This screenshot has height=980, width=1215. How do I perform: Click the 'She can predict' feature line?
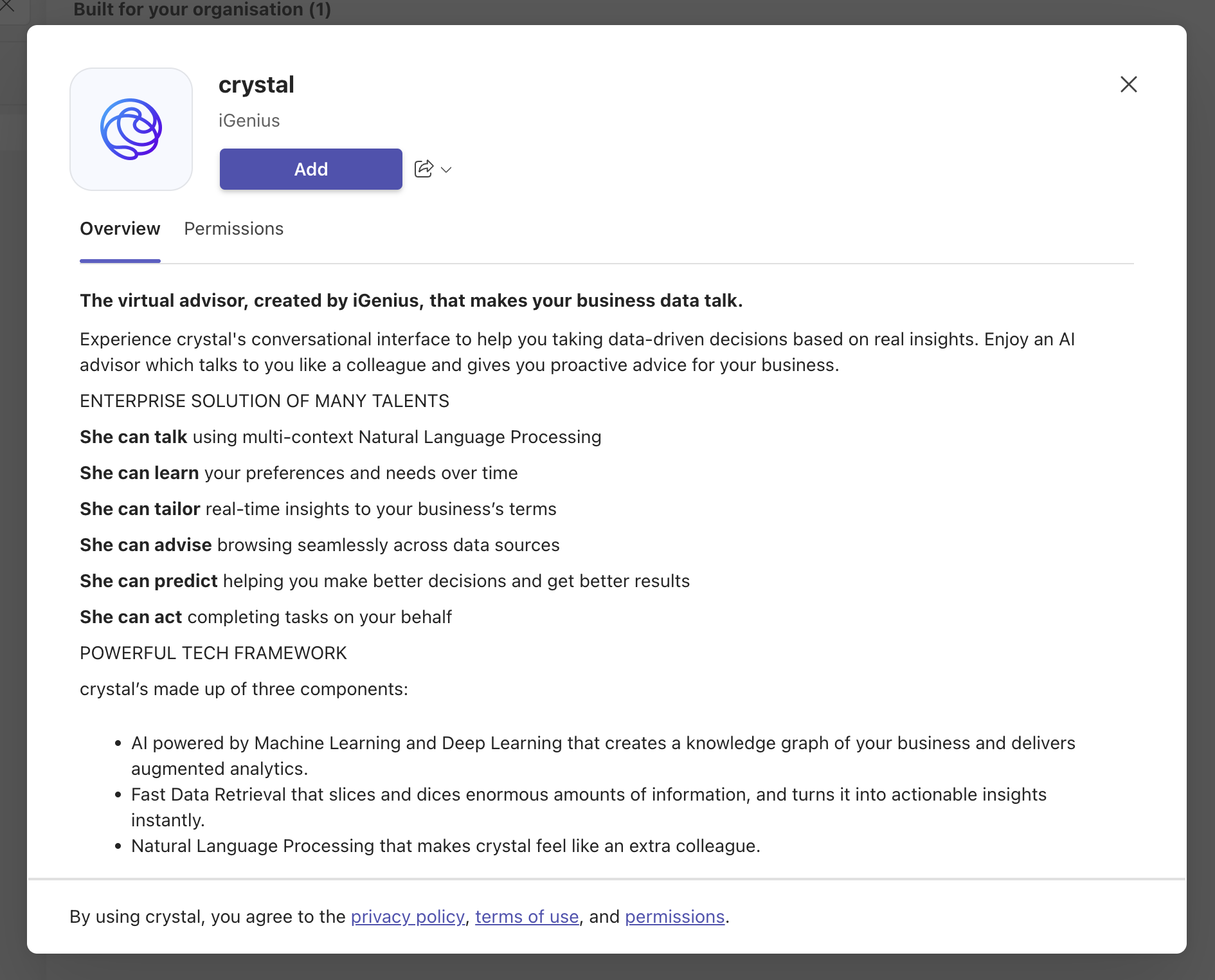384,581
